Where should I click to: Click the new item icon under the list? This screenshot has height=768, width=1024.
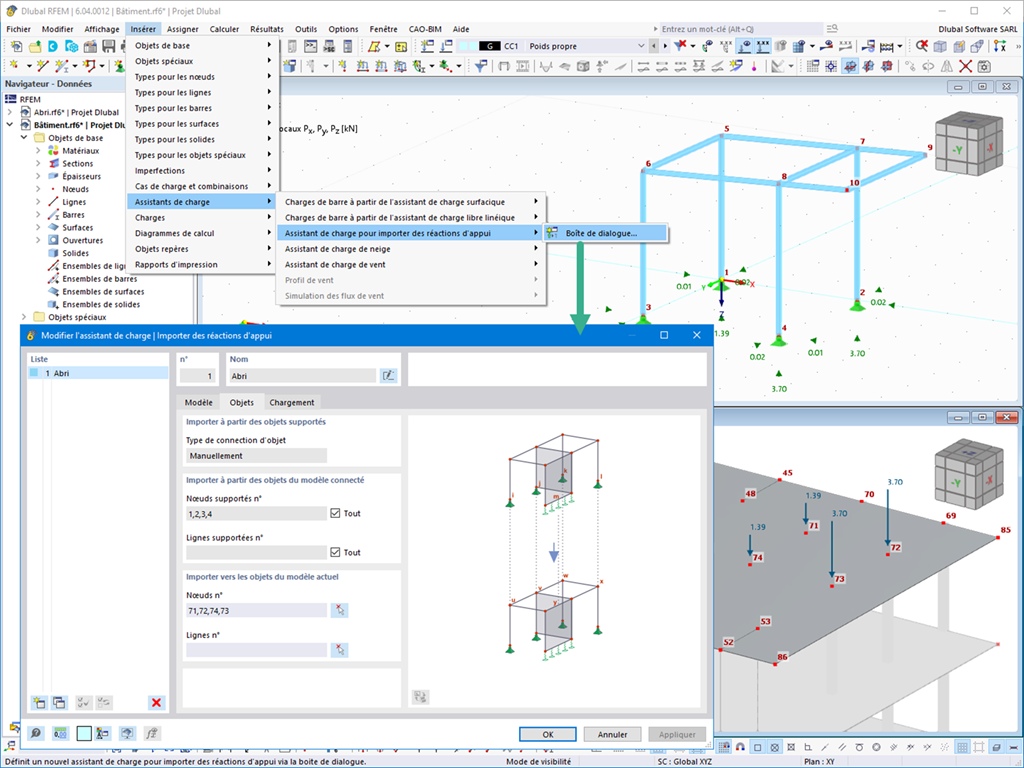click(39, 703)
